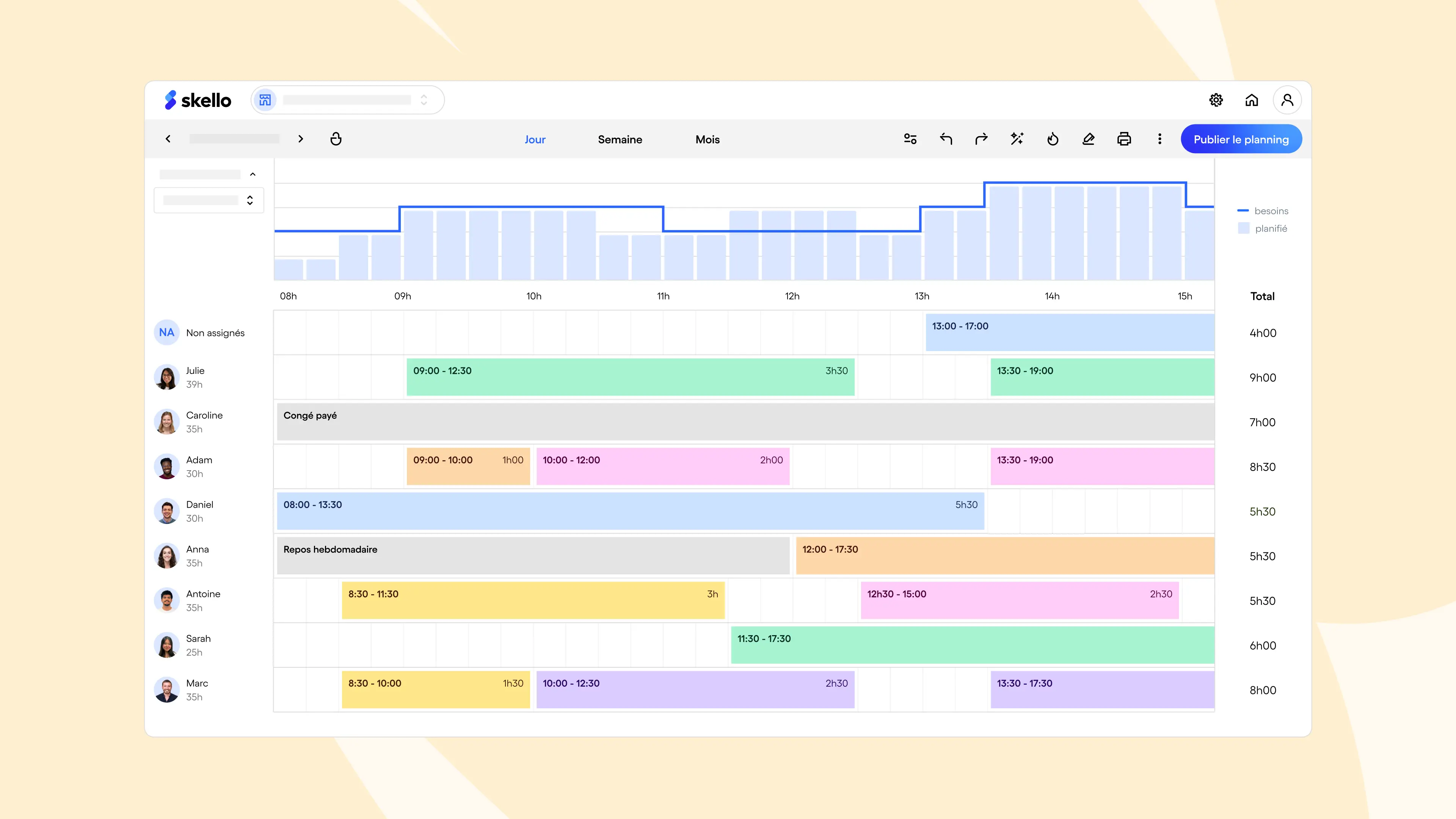
Task: Select the eraser/highlighter pen icon
Action: click(1088, 139)
